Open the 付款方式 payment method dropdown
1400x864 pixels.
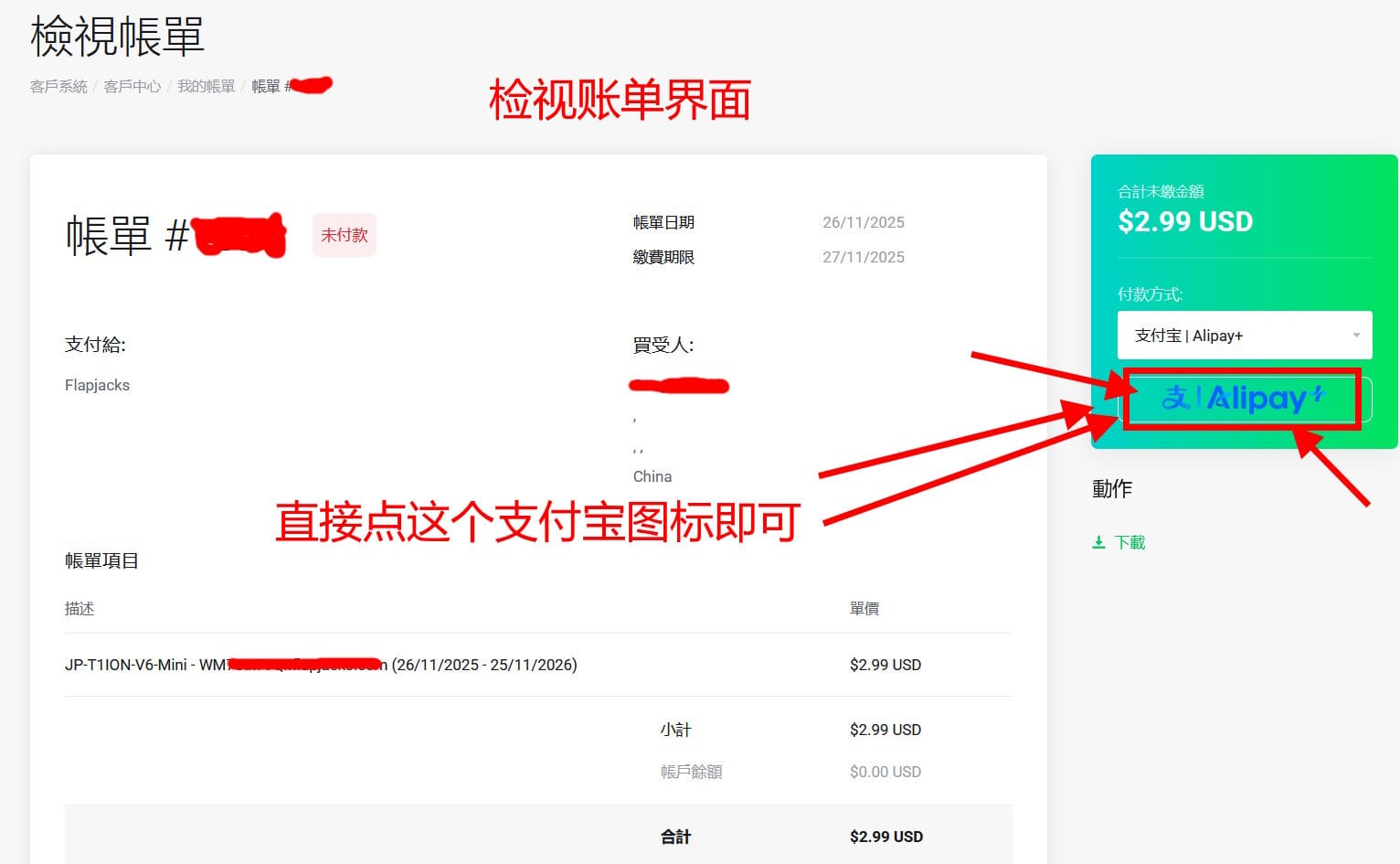click(1245, 335)
